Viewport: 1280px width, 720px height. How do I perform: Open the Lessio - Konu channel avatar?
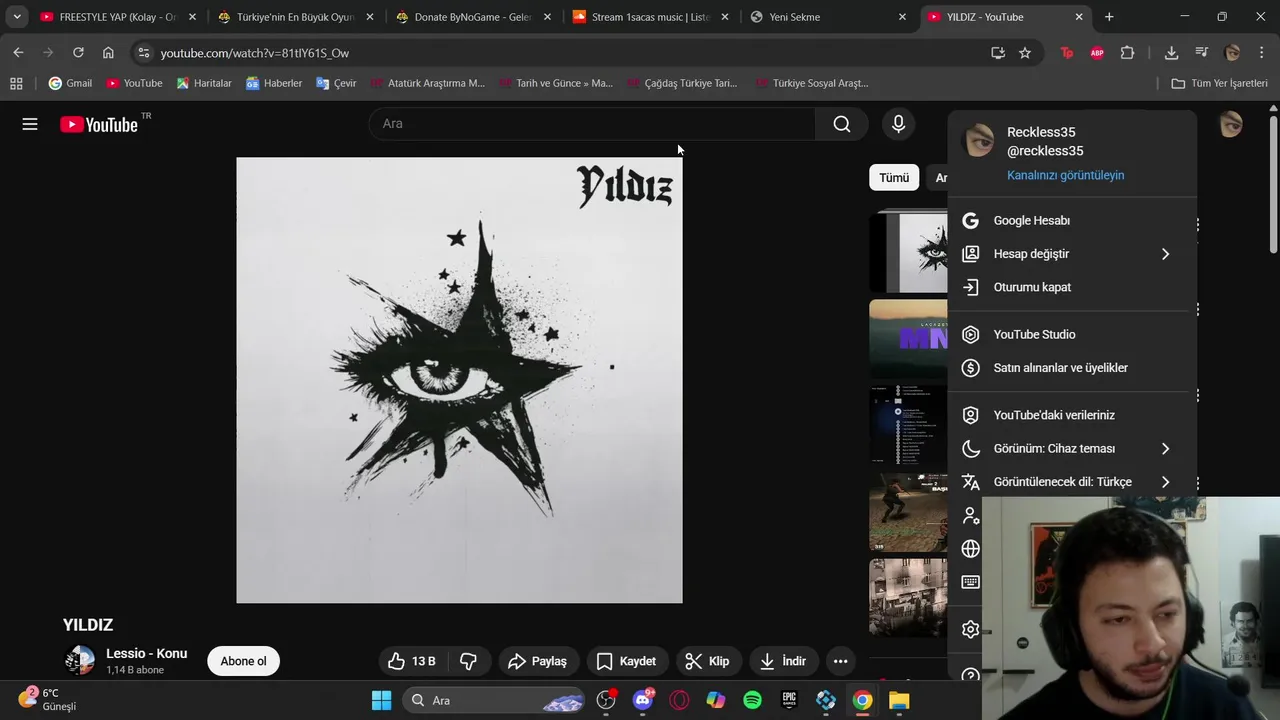(x=79, y=661)
